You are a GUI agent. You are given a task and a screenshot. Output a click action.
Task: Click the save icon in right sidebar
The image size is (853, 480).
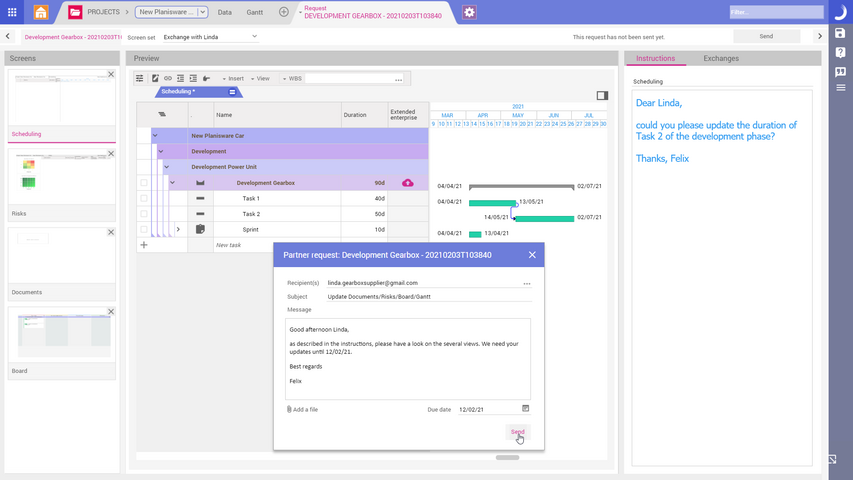[840, 33]
